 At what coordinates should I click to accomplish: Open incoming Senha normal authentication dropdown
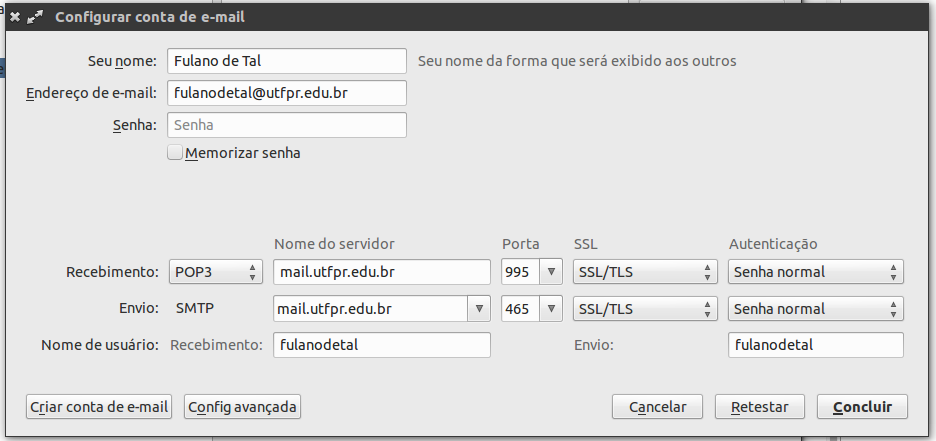click(816, 272)
